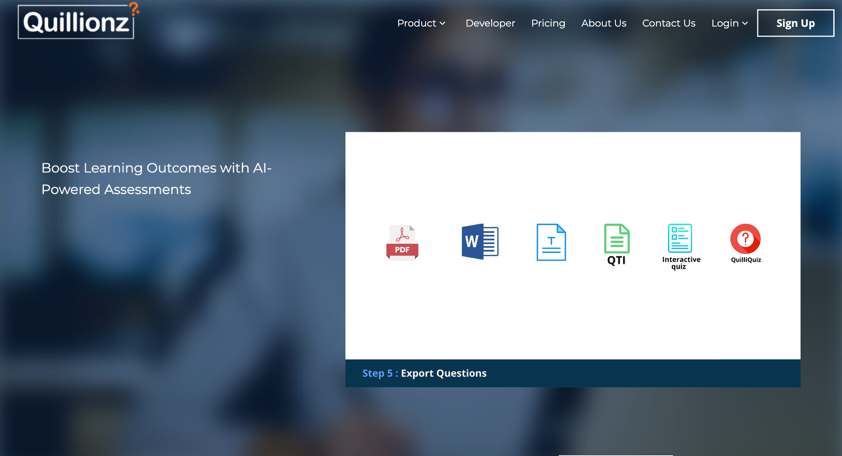
Task: Choose the Word document export icon
Action: click(480, 242)
